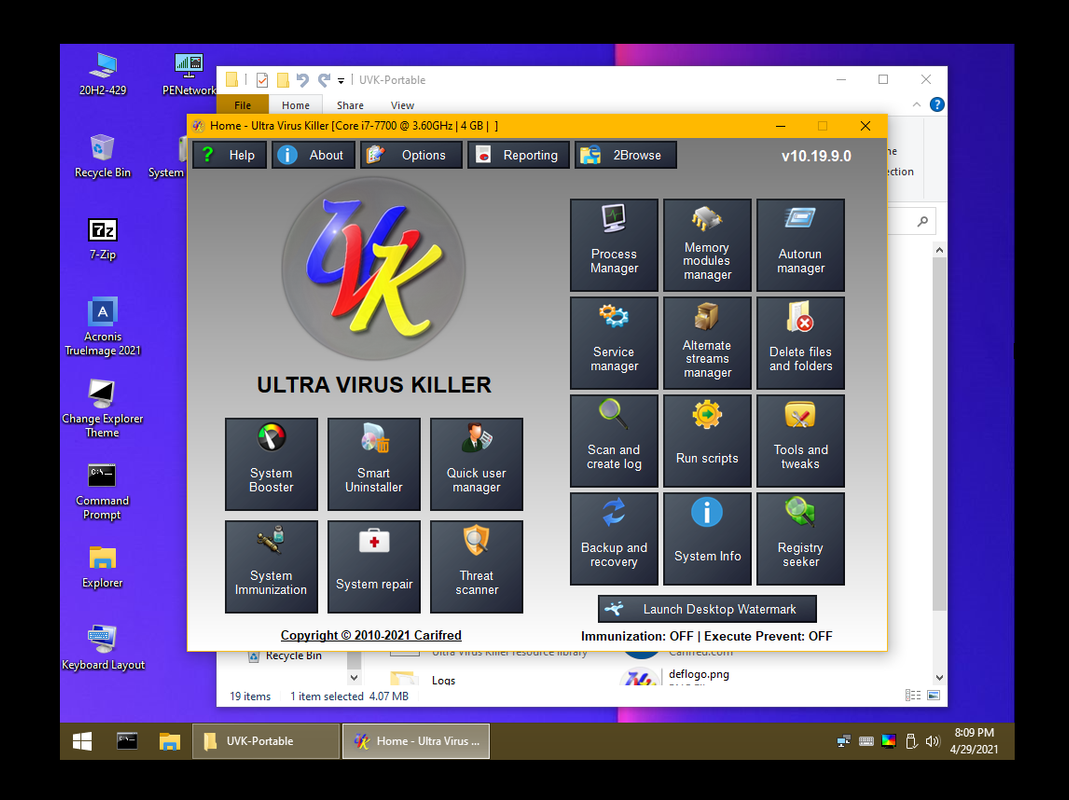Viewport: 1069px width, 800px height.
Task: Open the Service manager
Action: pyautogui.click(x=614, y=343)
